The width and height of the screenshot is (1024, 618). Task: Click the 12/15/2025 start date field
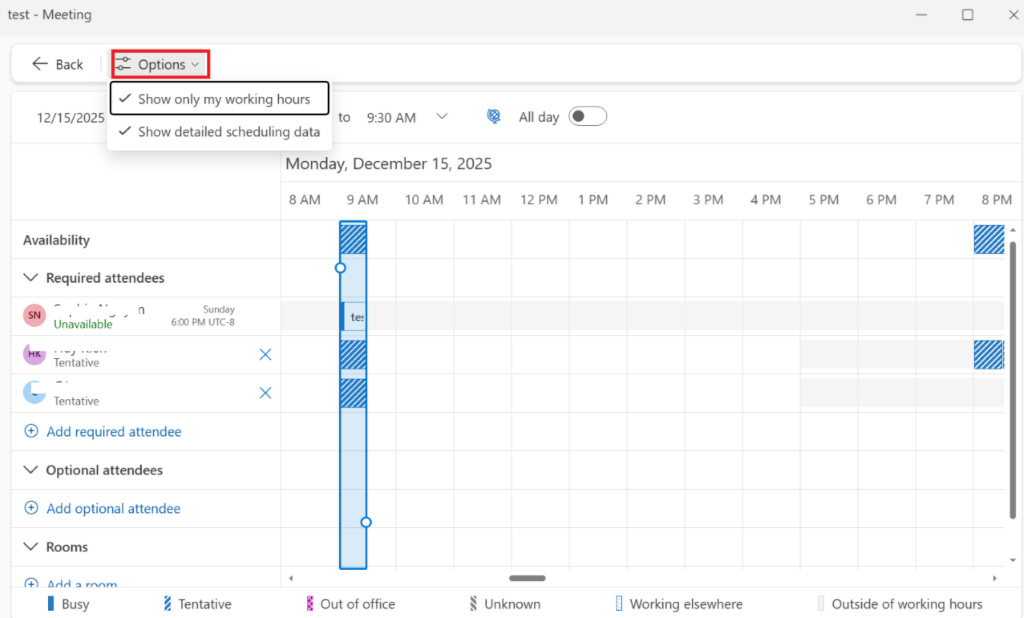pos(71,118)
